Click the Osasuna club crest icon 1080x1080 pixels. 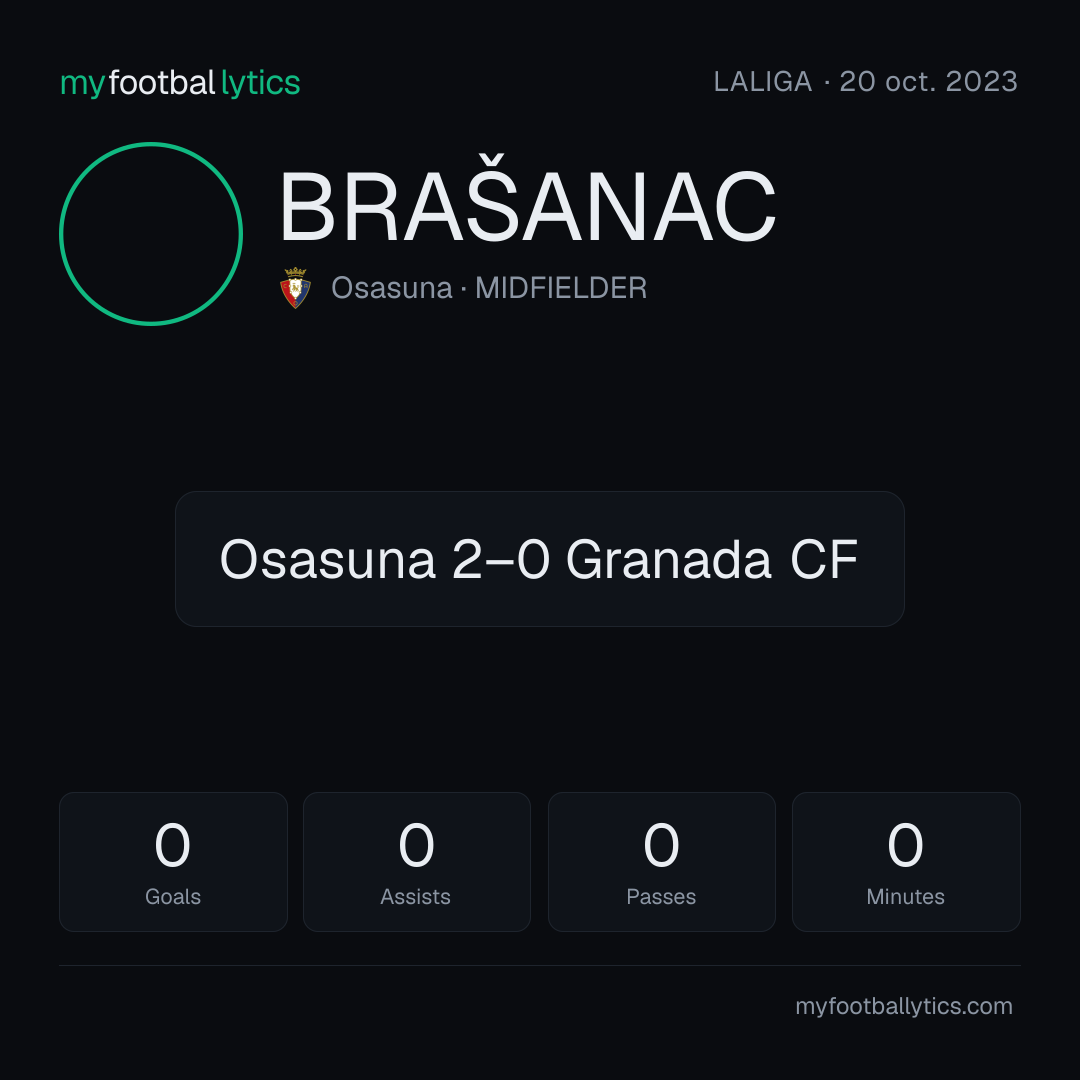coord(295,287)
